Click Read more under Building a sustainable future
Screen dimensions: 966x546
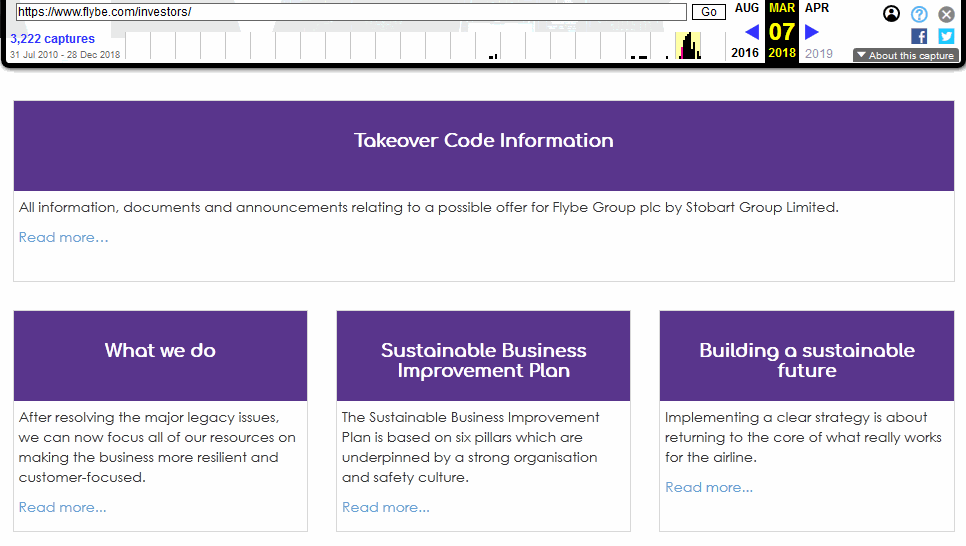(x=708, y=488)
